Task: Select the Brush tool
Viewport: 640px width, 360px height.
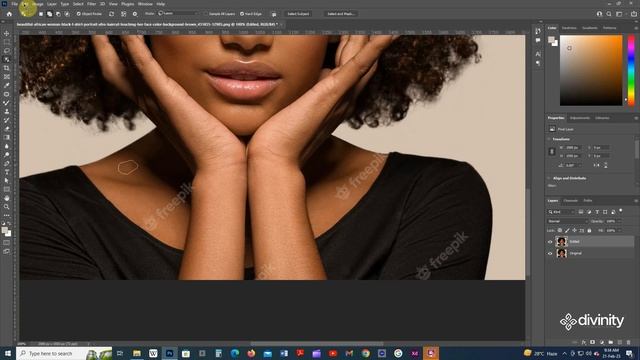Action: click(7, 103)
